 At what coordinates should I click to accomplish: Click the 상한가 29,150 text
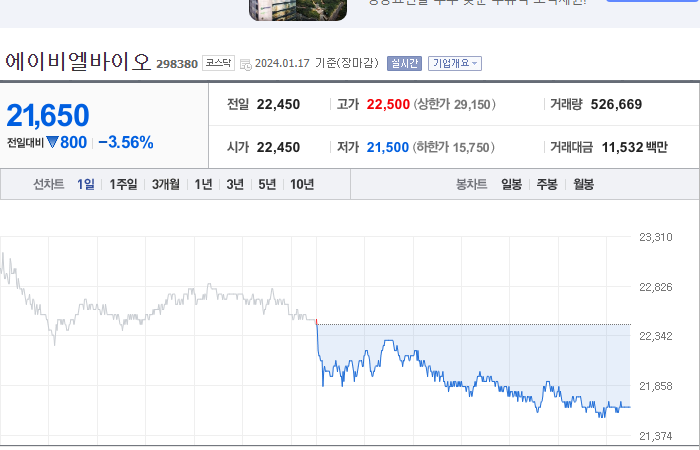[x=454, y=104]
